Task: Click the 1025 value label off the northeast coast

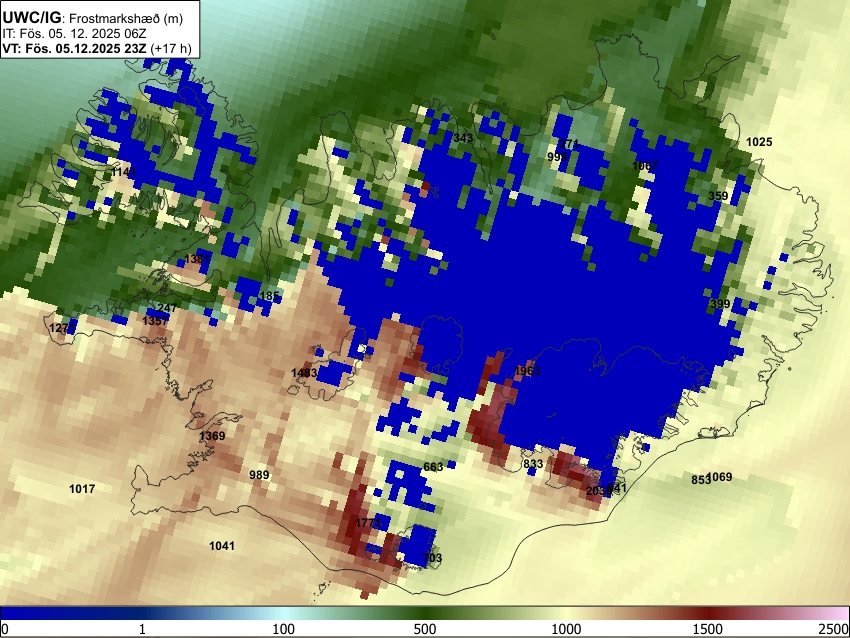Action: [759, 142]
